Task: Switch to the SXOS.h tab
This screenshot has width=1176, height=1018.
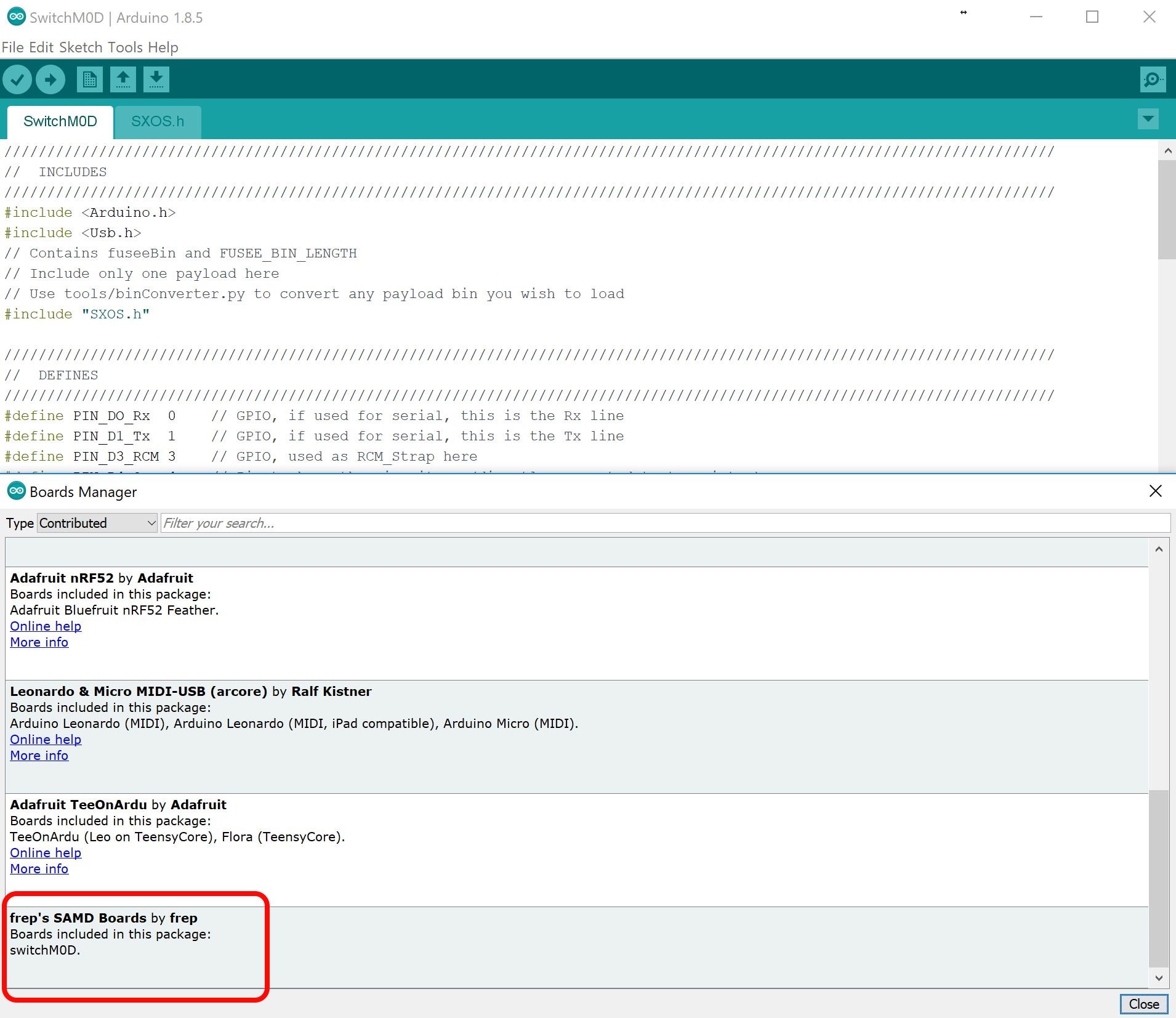Action: point(158,121)
